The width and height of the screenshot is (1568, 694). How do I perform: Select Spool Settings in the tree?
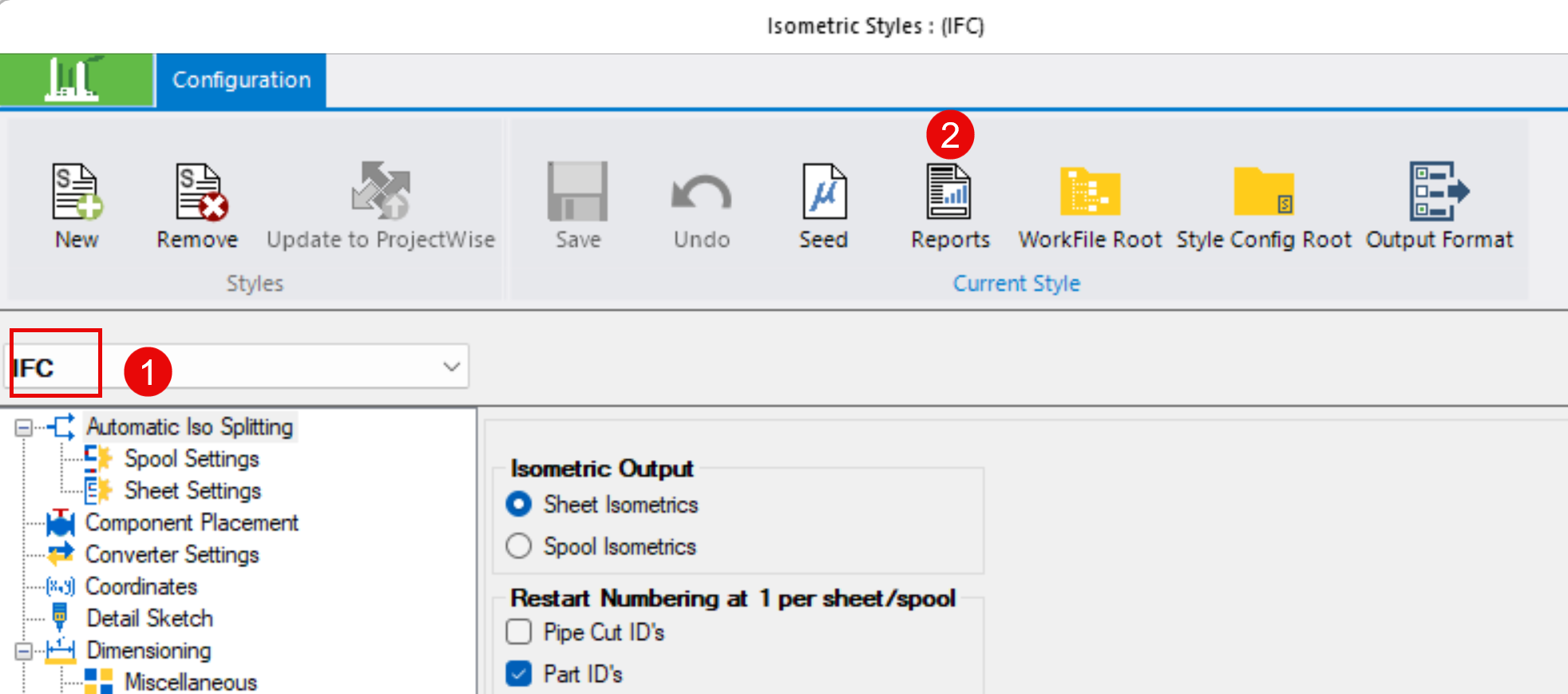click(x=192, y=459)
